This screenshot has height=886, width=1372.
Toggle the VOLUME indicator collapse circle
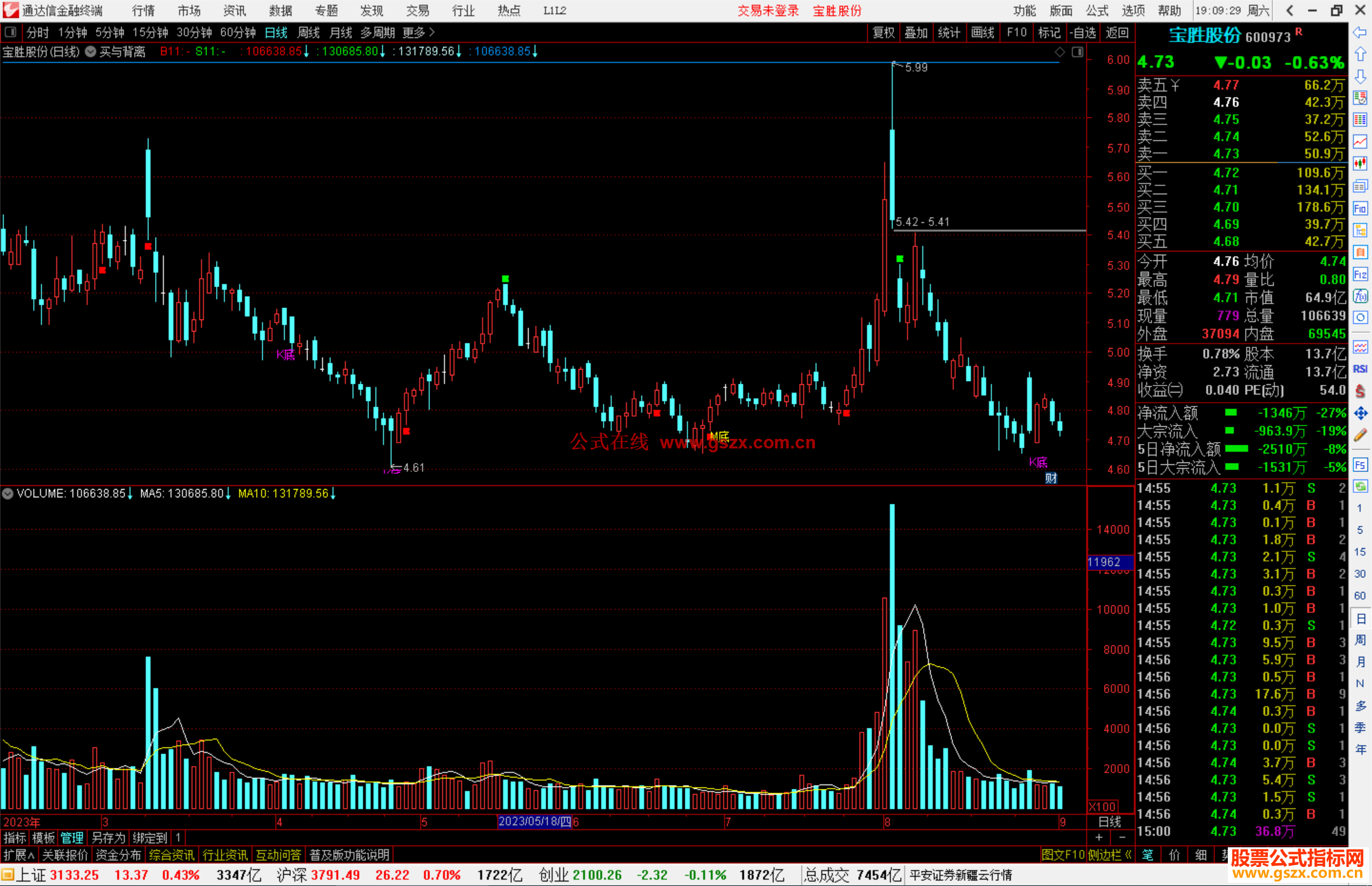(x=8, y=493)
